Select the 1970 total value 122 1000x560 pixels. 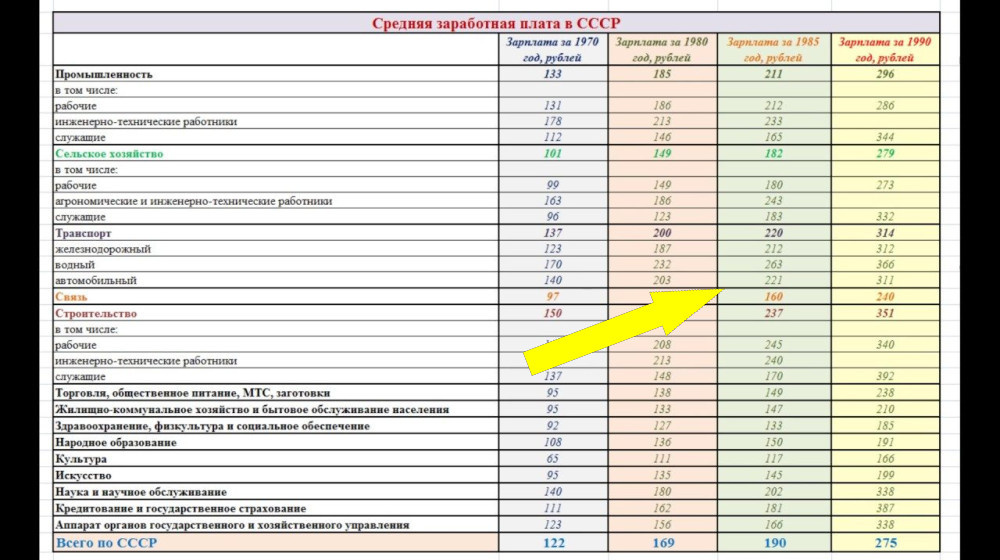point(554,543)
